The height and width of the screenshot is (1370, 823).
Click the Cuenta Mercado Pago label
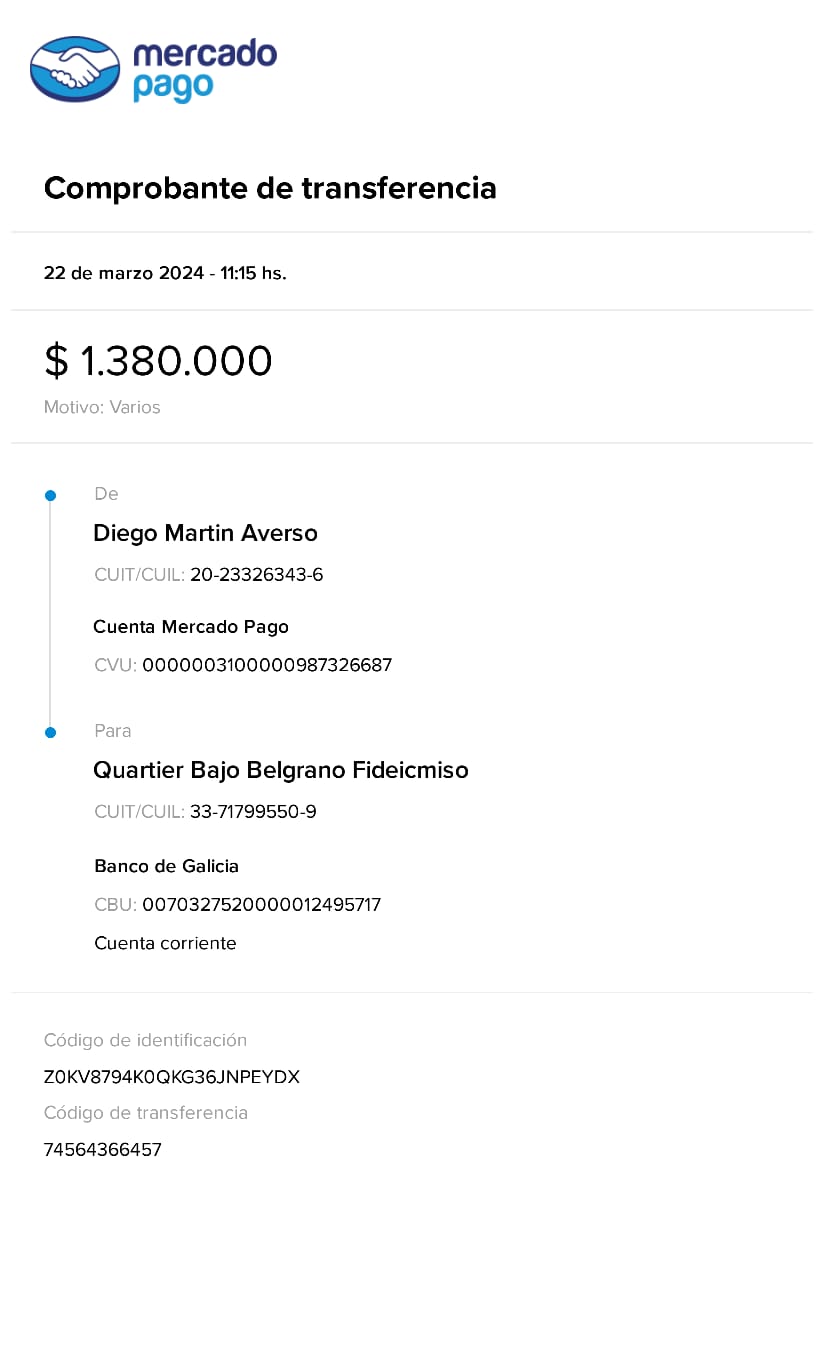(x=191, y=627)
